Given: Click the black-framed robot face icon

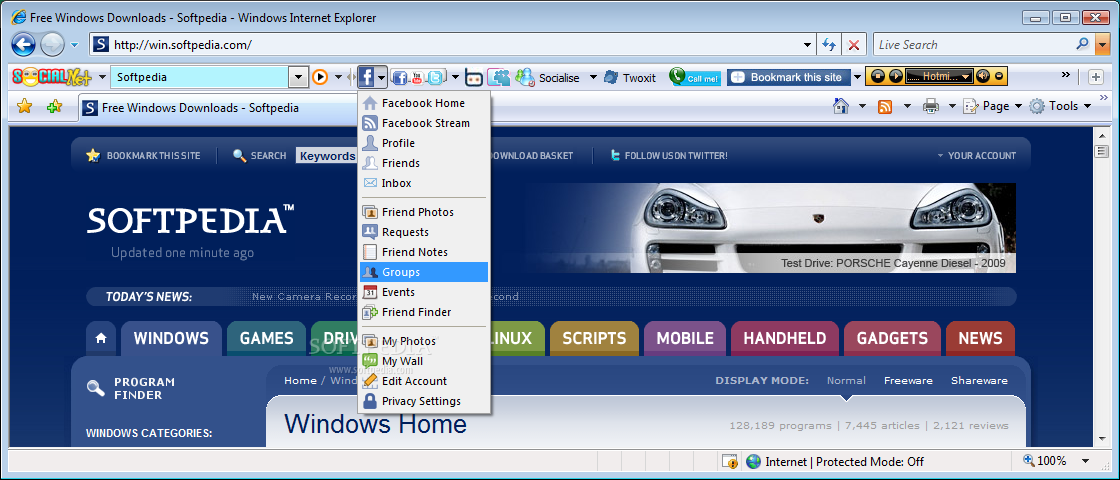Looking at the screenshot, I should pyautogui.click(x=474, y=77).
